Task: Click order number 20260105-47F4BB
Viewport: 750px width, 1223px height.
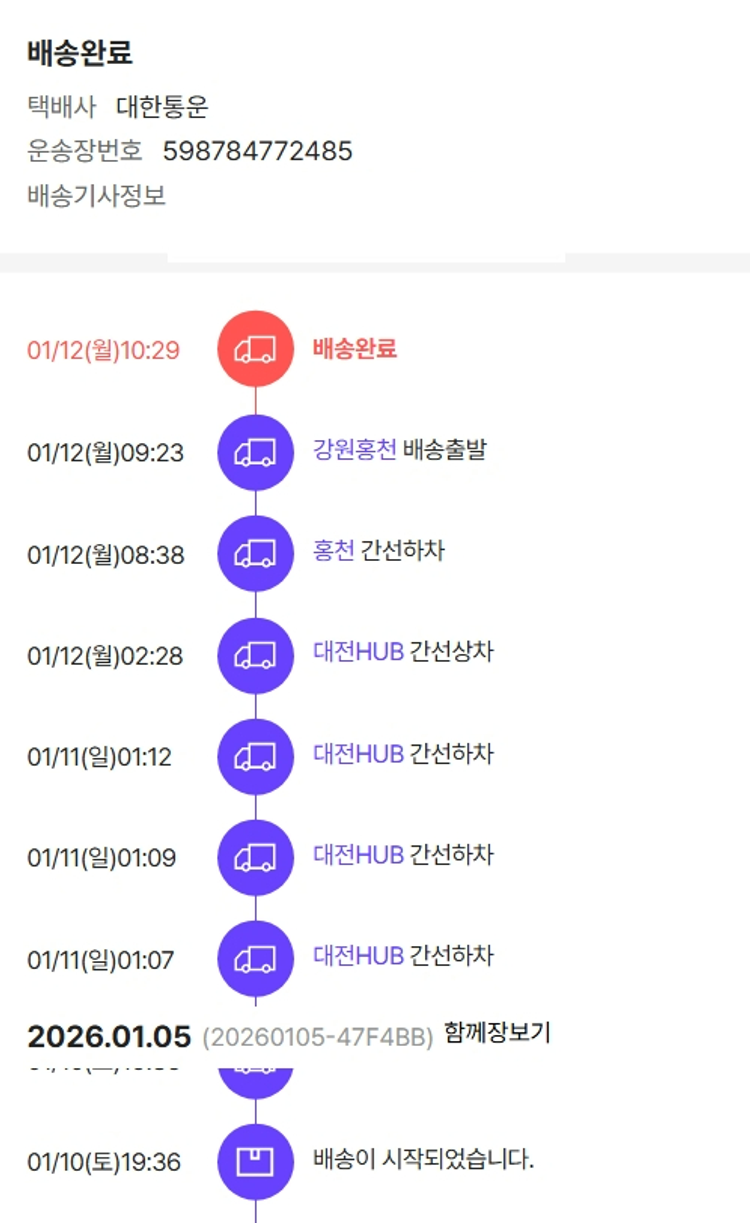Action: coord(318,1038)
